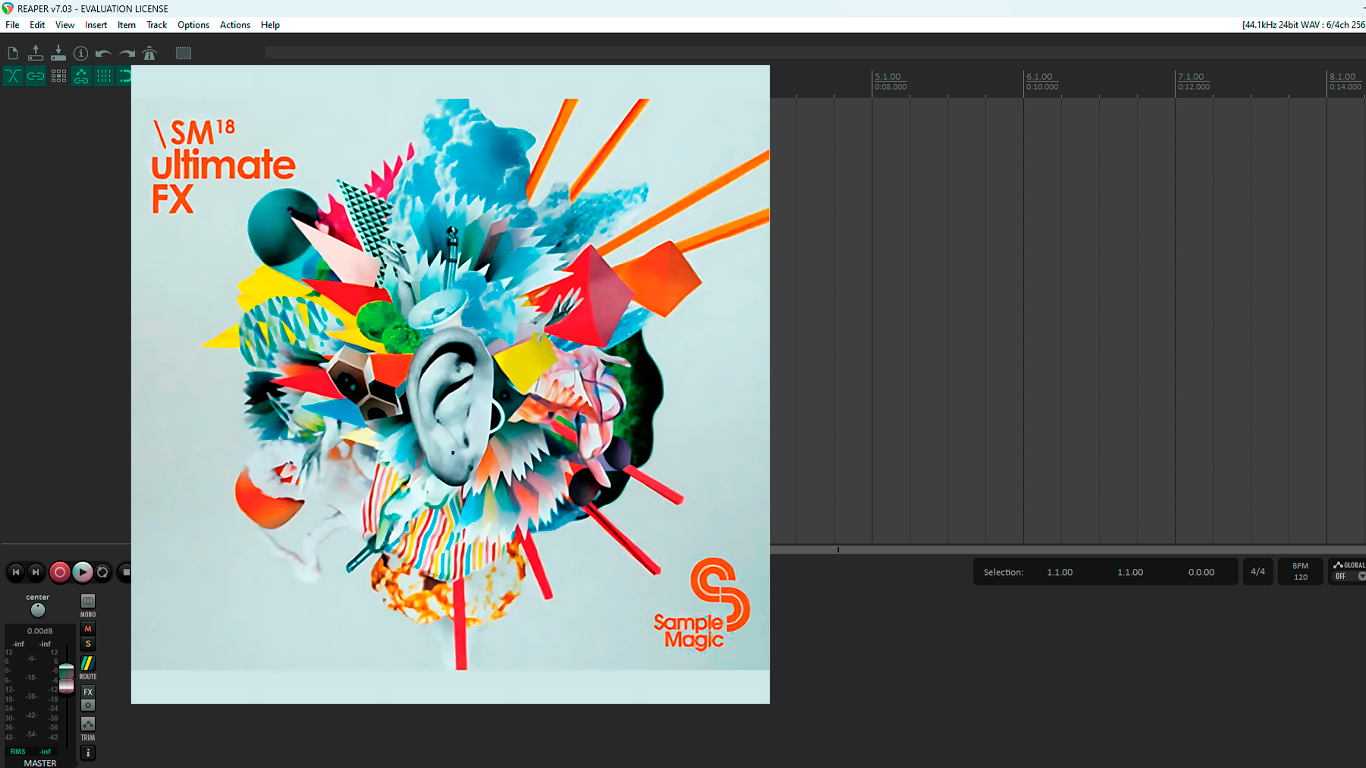Open the Item menu

(127, 25)
